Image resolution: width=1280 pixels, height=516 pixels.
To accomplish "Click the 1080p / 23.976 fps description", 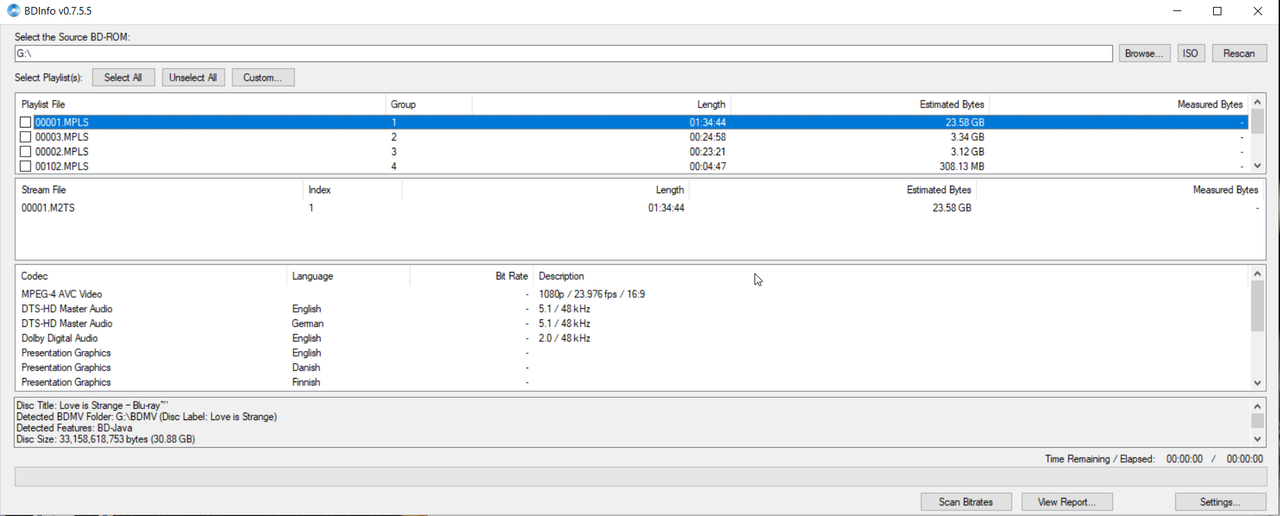I will click(592, 294).
